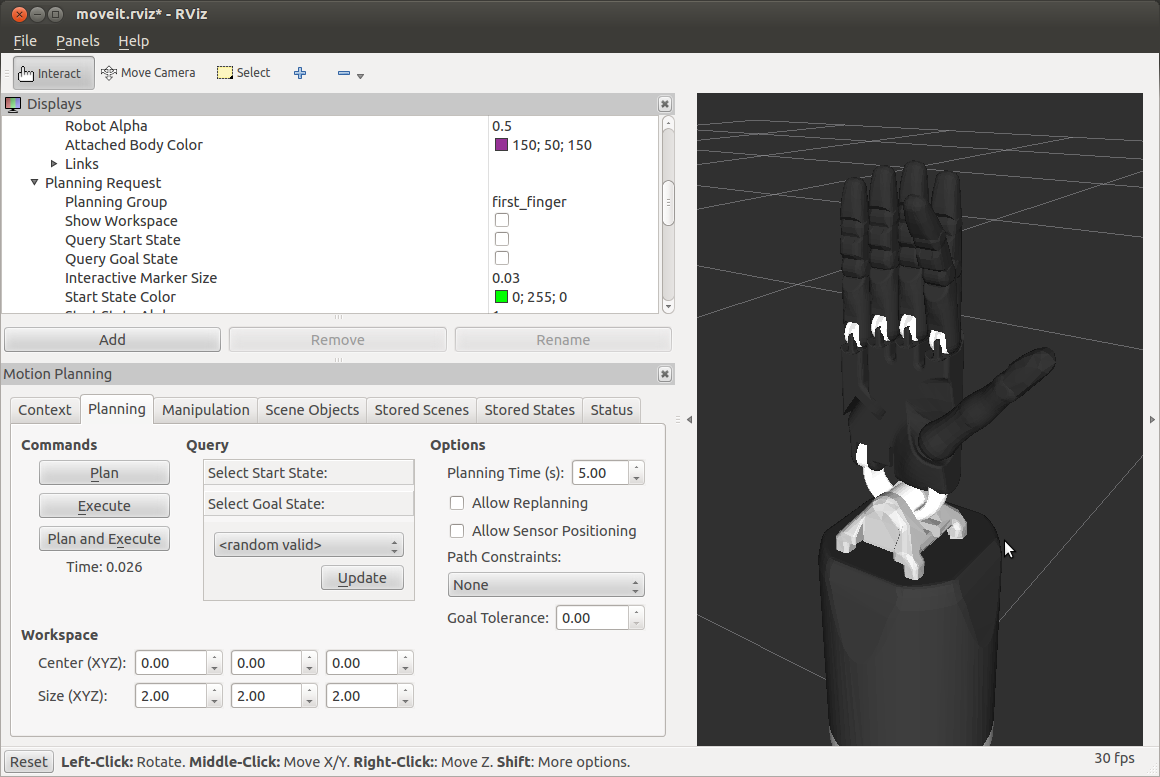Enable the Allow Replanning checkbox

click(x=457, y=503)
